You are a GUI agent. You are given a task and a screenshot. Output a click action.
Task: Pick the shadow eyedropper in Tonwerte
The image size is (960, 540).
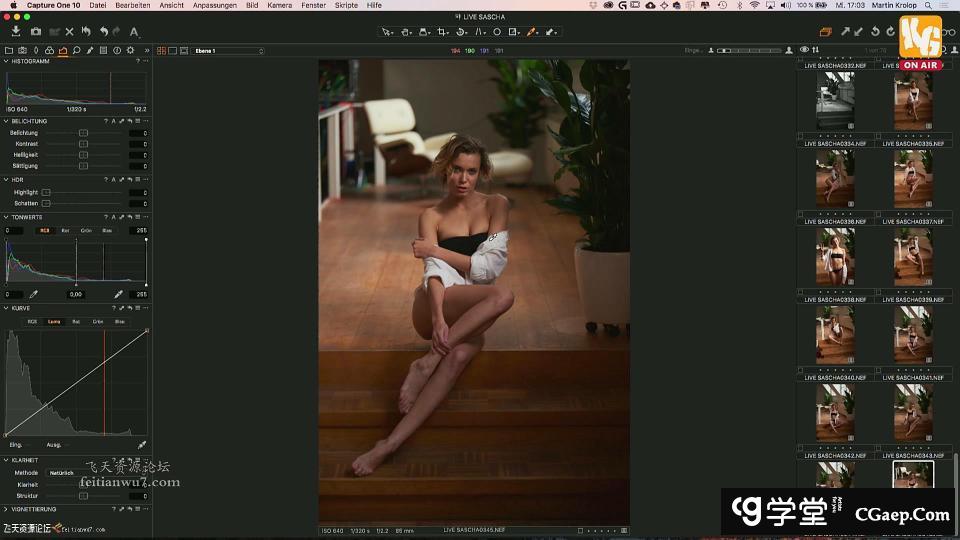pyautogui.click(x=33, y=294)
